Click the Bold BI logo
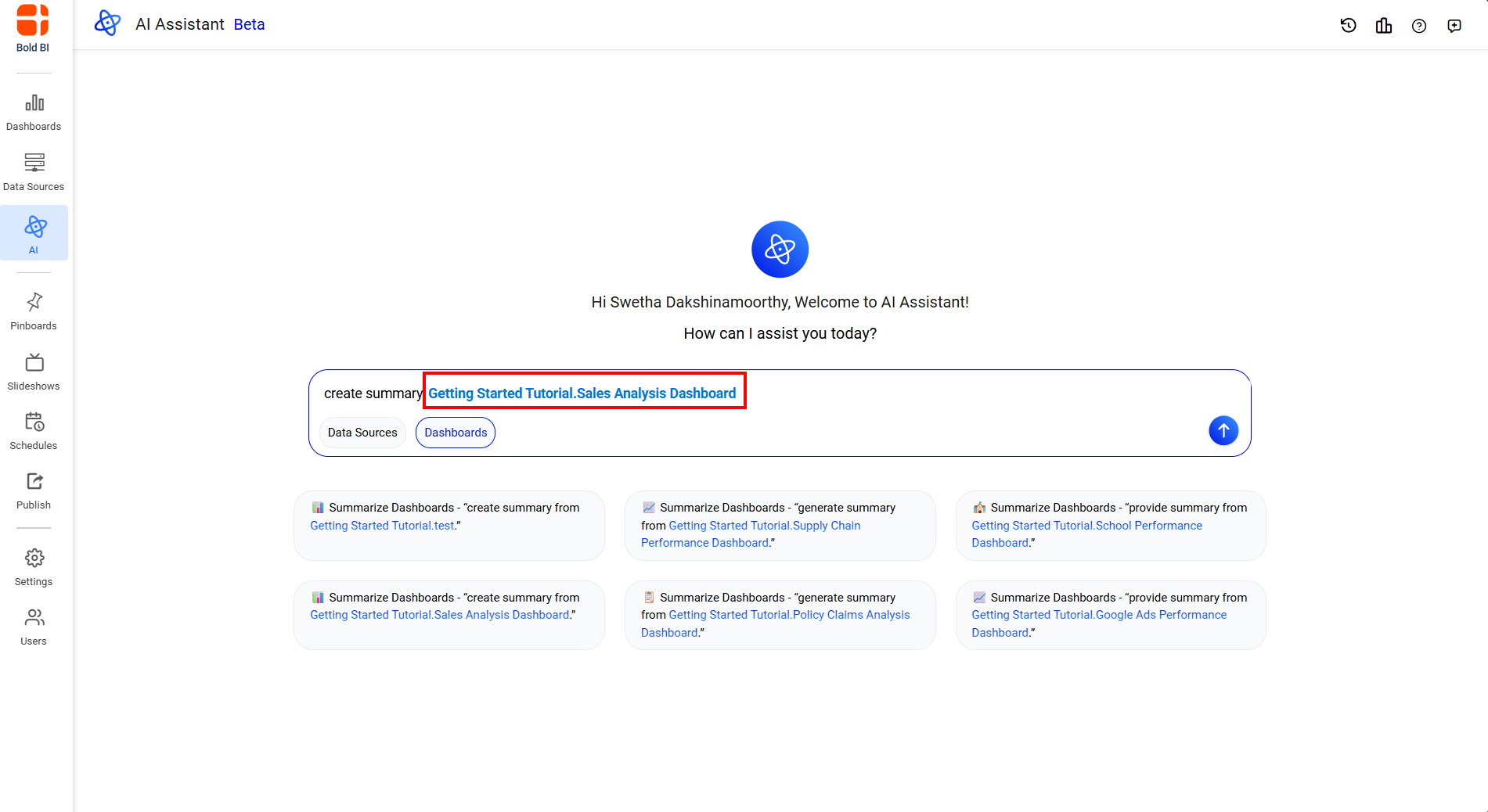 33,29
